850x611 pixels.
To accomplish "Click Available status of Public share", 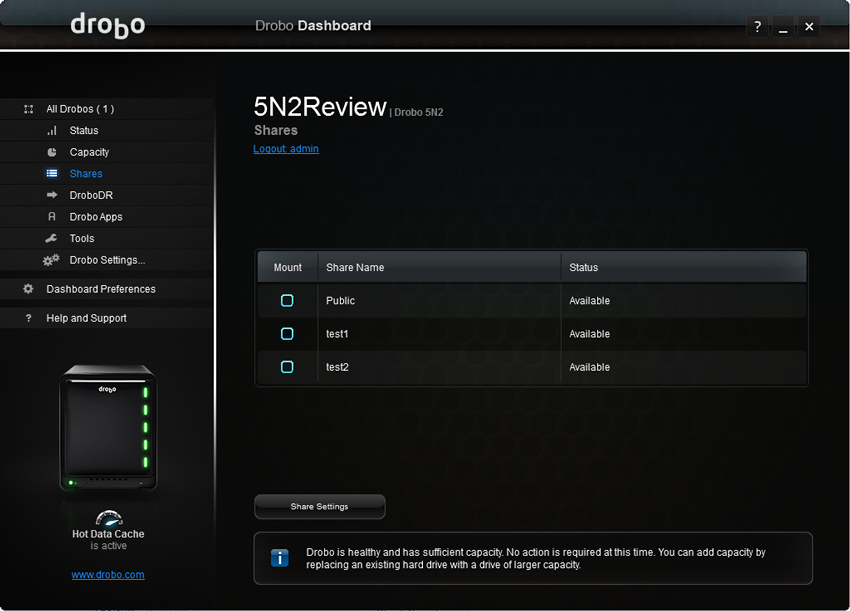I will (589, 301).
